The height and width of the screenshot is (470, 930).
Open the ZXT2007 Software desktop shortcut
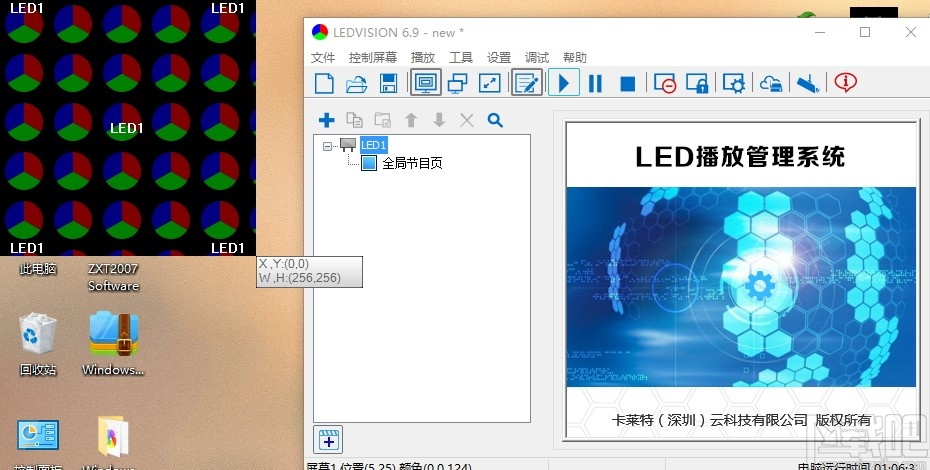click(113, 277)
